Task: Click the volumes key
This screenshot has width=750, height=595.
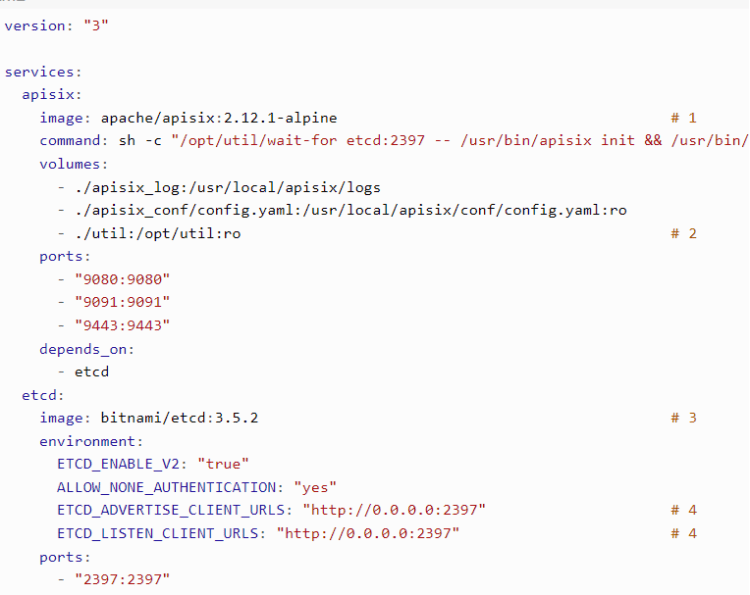Action: pos(73,164)
